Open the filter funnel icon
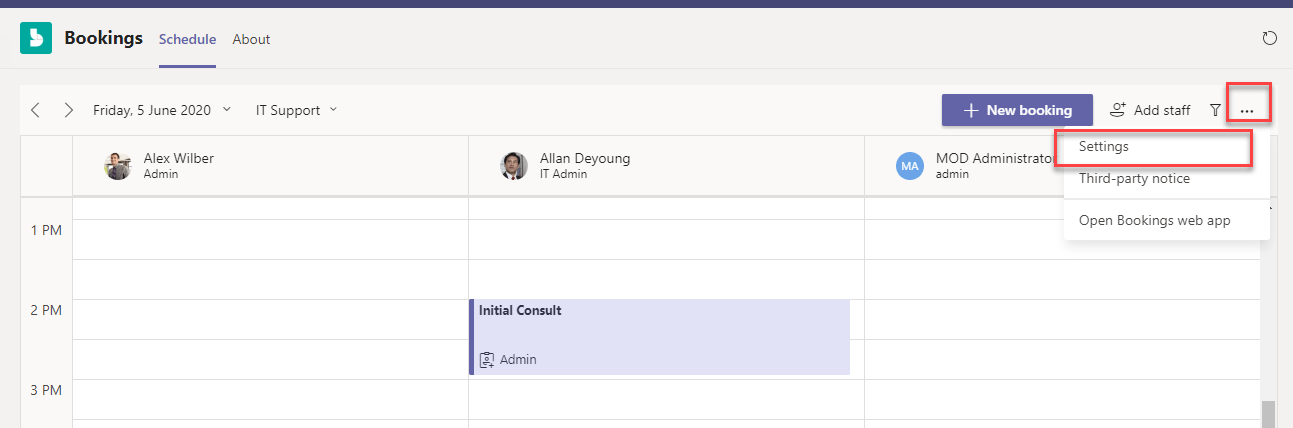 pyautogui.click(x=1216, y=110)
